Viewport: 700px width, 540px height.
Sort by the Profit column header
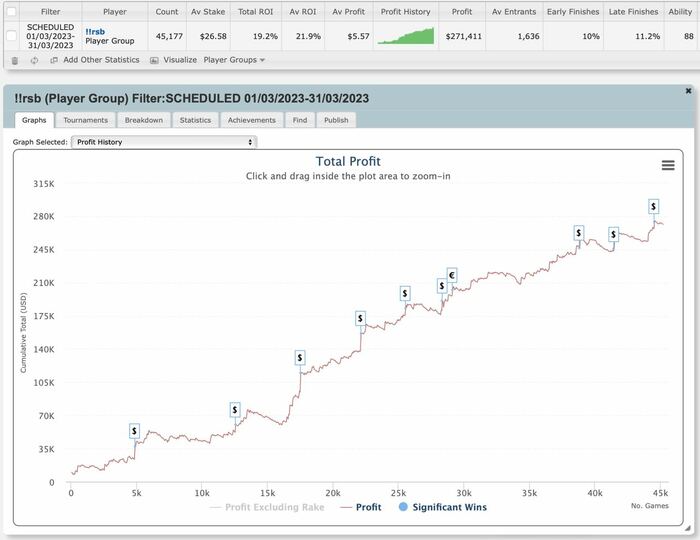pyautogui.click(x=462, y=12)
